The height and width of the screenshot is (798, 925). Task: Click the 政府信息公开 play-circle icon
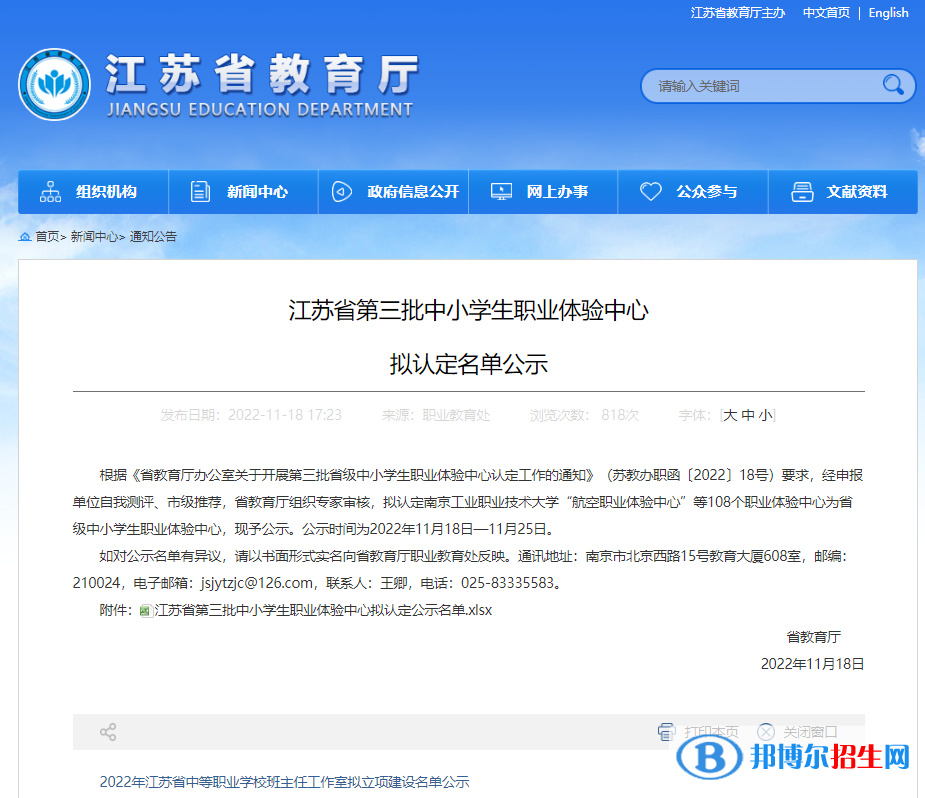pos(342,192)
